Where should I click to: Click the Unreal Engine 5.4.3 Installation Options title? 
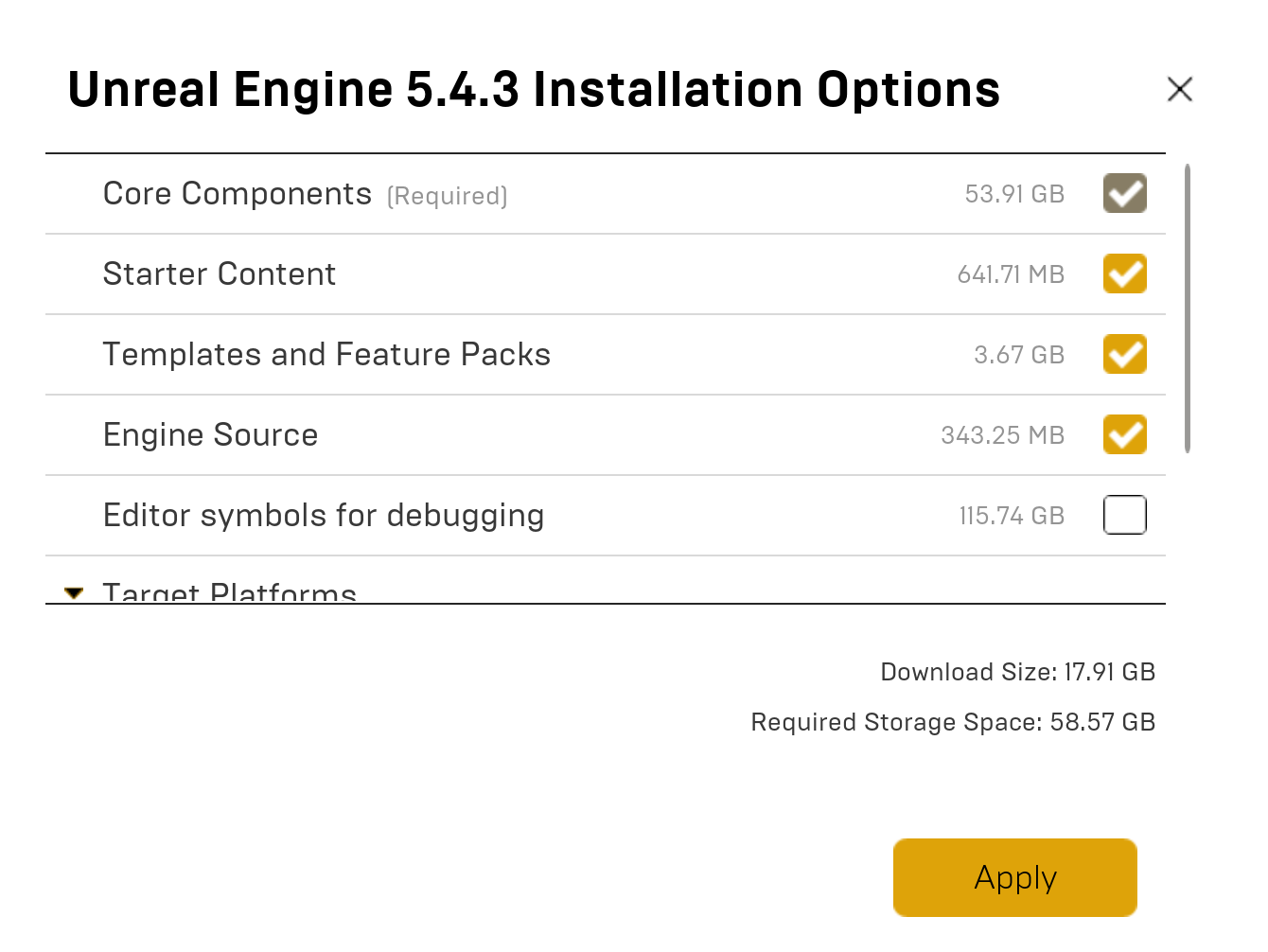click(x=534, y=90)
